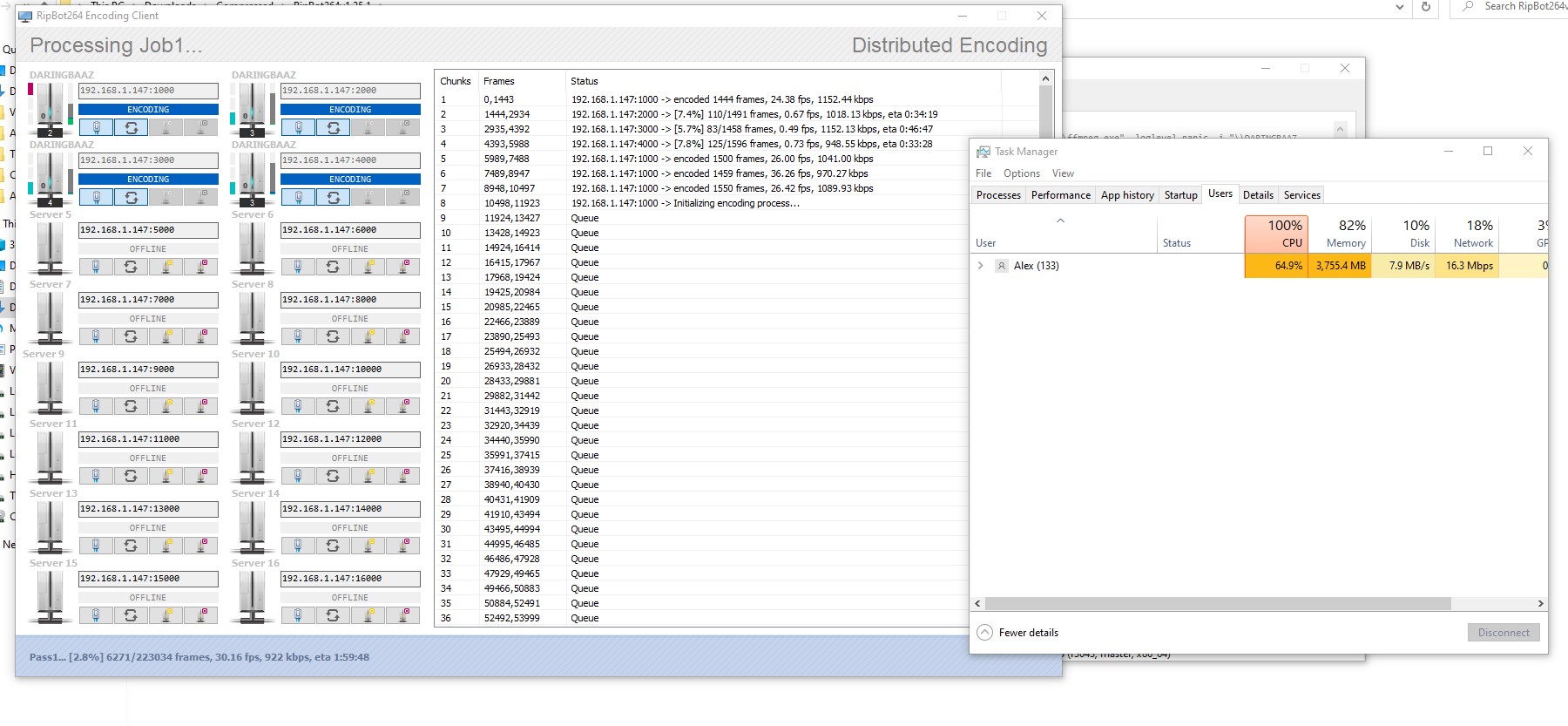Toggle the plug button for Server 12
The image size is (1568, 726).
[298, 476]
